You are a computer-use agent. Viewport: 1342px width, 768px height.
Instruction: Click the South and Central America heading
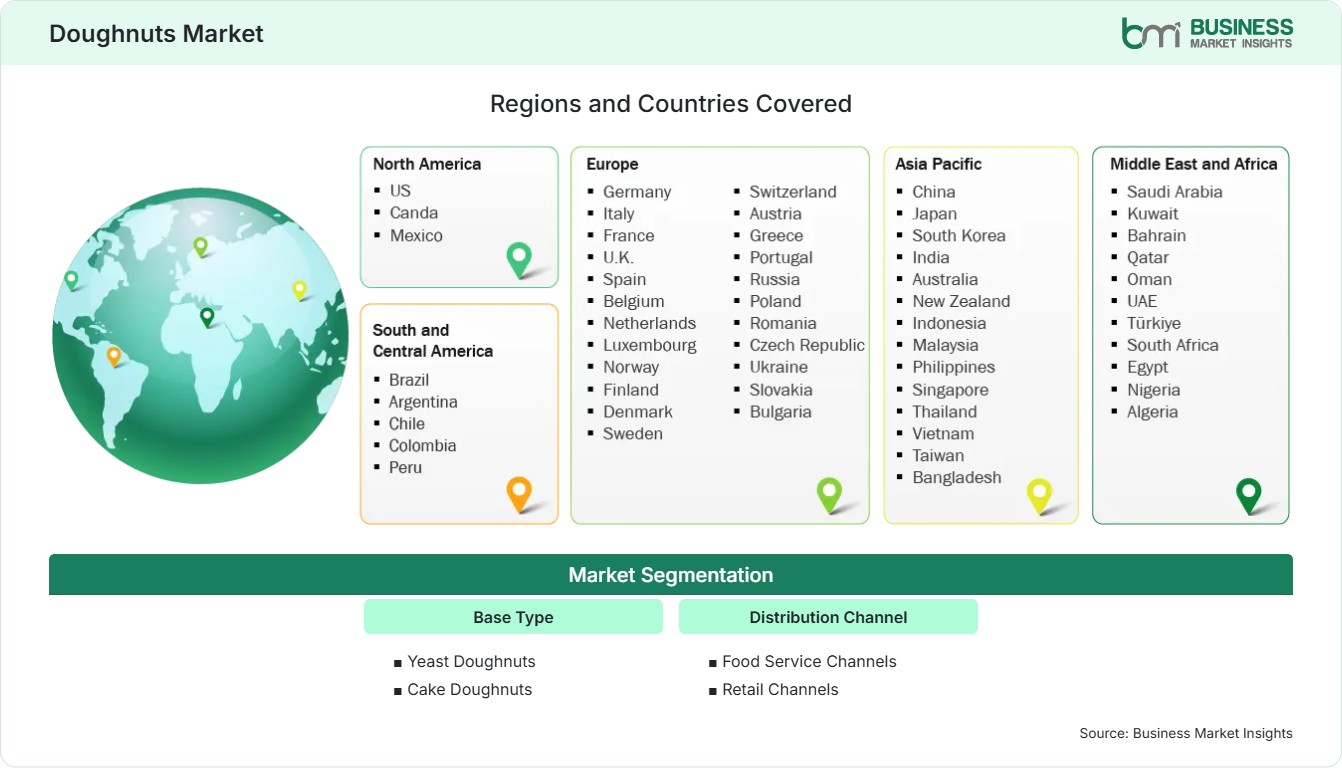click(x=433, y=340)
